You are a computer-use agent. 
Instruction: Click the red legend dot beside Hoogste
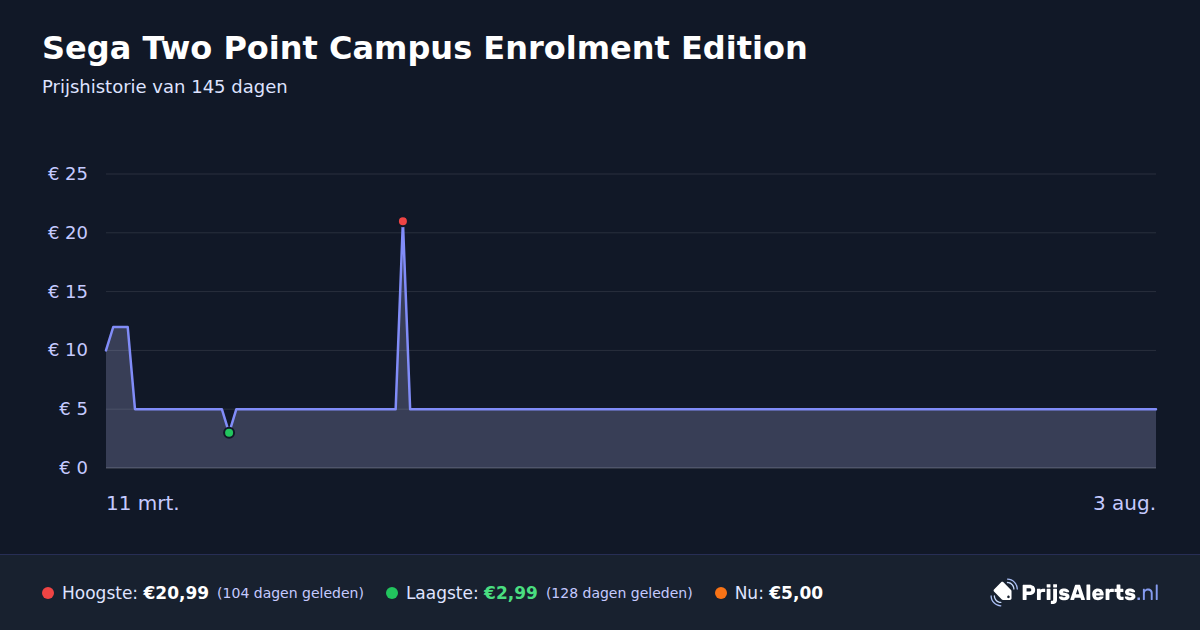tap(48, 593)
